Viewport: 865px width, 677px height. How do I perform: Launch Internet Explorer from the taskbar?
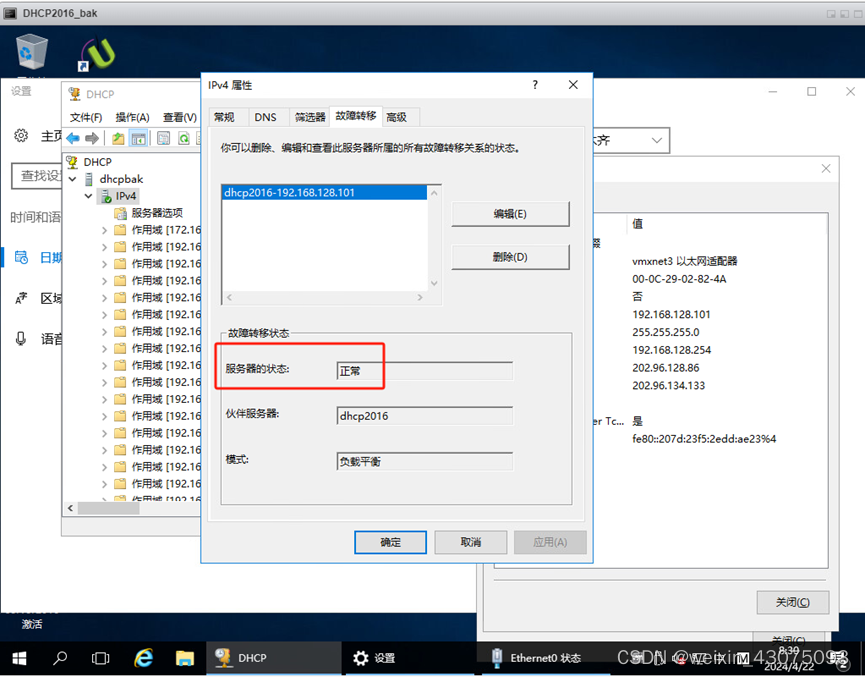click(x=143, y=658)
